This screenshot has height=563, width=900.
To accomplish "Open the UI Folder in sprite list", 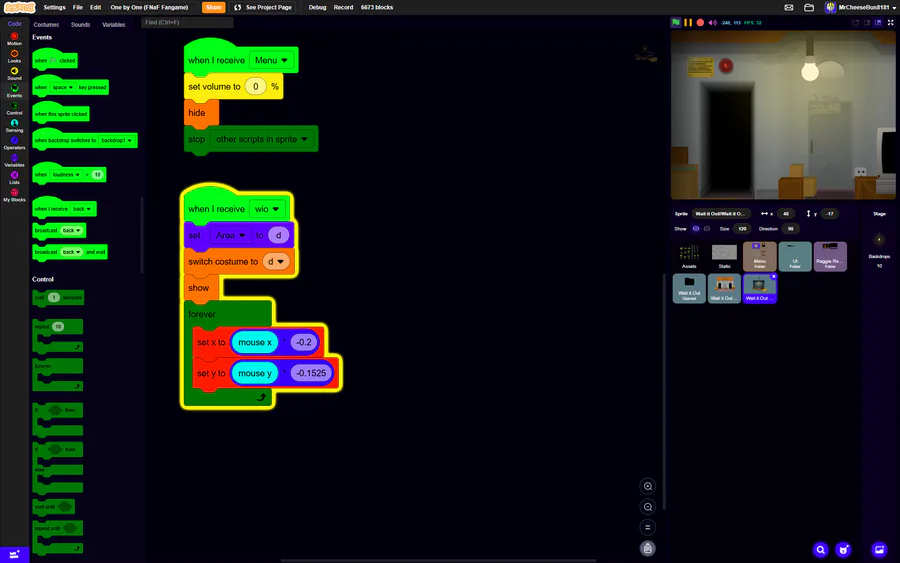I will pos(795,256).
